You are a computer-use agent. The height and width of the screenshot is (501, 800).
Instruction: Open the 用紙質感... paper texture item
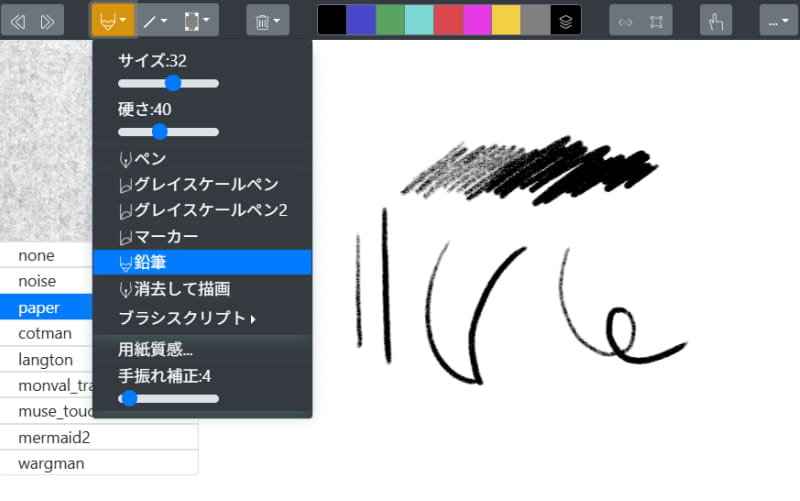(202, 349)
